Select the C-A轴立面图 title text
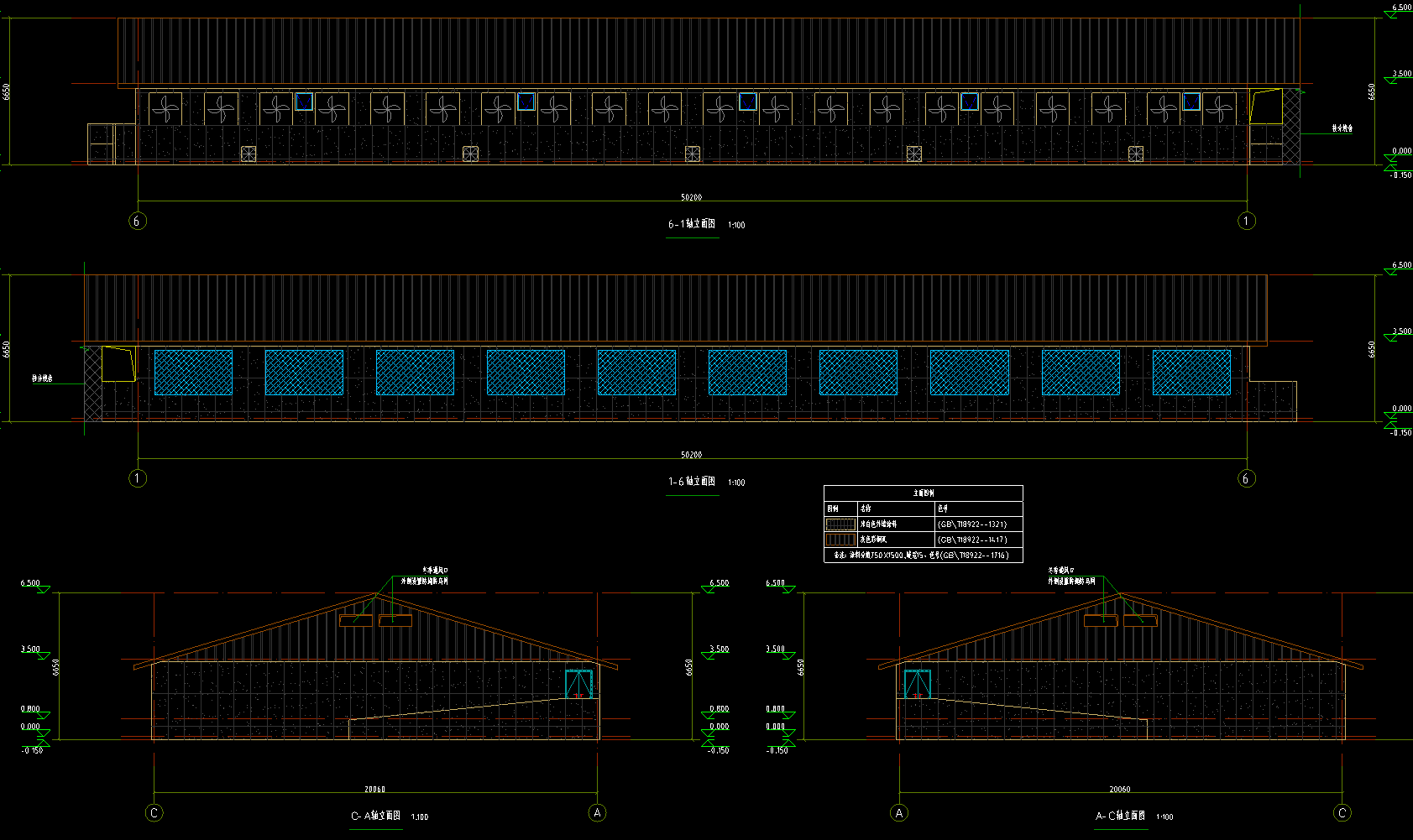This screenshot has height=840, width=1413. (375, 816)
